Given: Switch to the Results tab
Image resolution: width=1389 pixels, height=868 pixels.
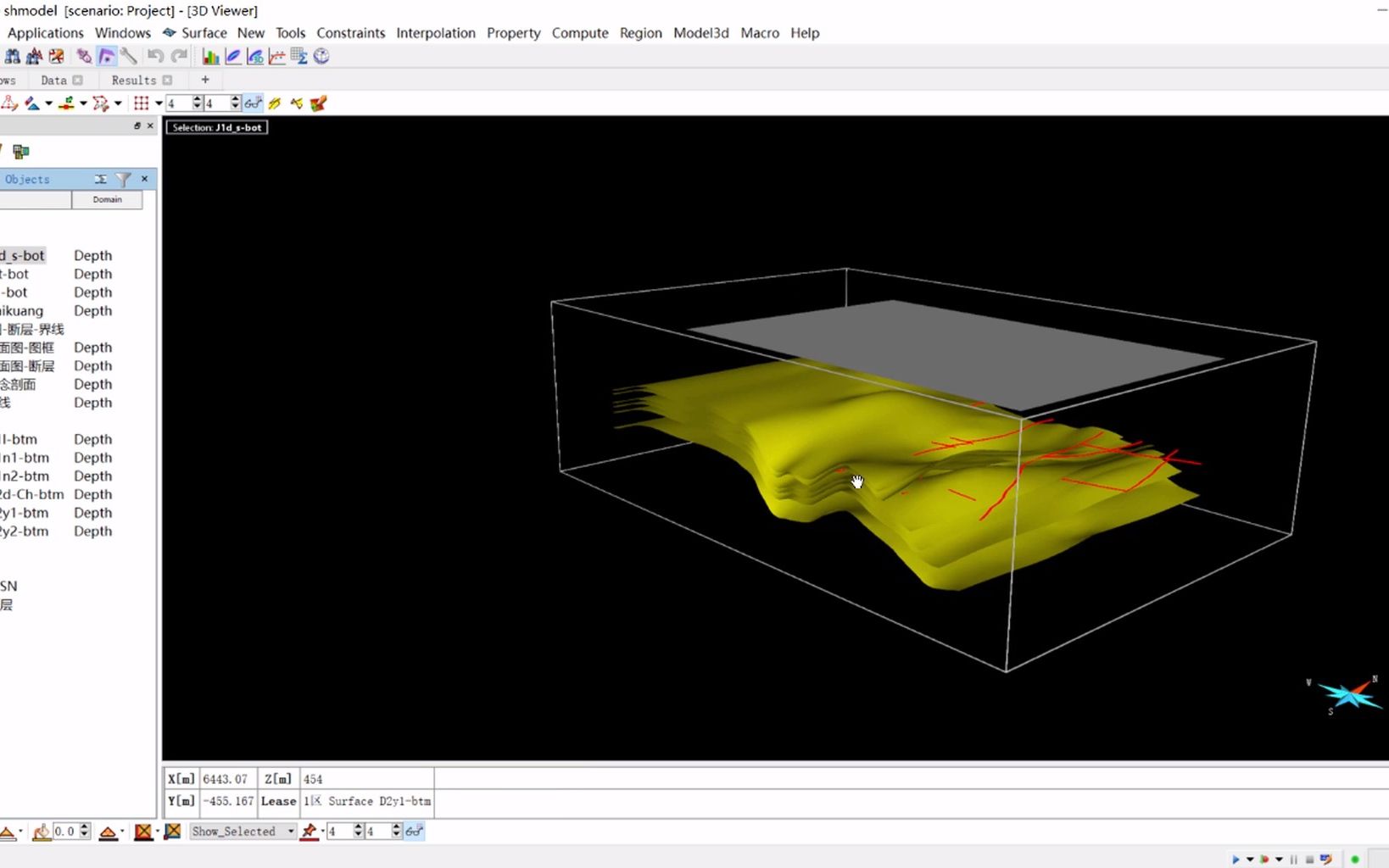Looking at the screenshot, I should point(134,81).
